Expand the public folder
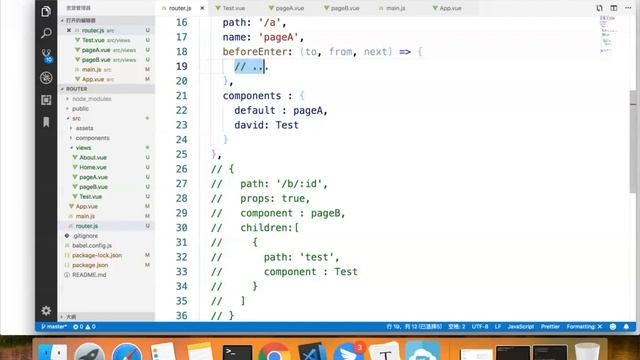This screenshot has height=360, width=640. click(x=80, y=109)
